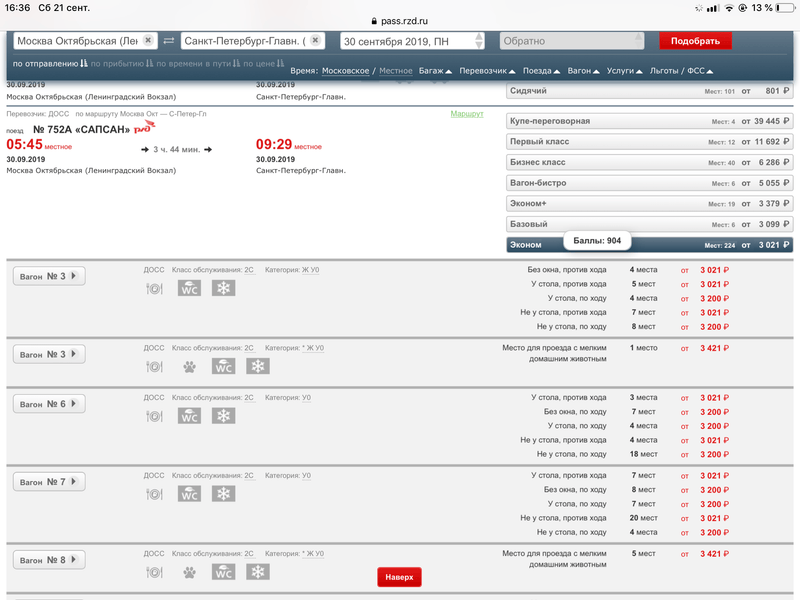Click the dining plate icon for Вагон № 6

(155, 416)
